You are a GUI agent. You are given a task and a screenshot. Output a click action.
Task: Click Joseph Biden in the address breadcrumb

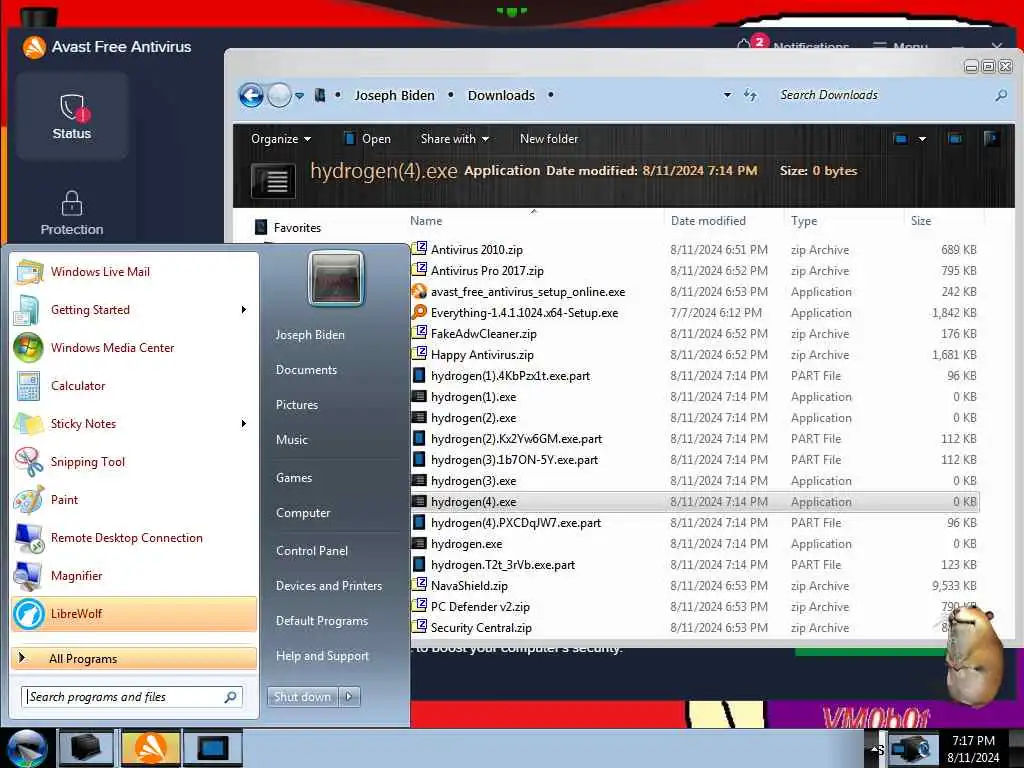pyautogui.click(x=394, y=95)
